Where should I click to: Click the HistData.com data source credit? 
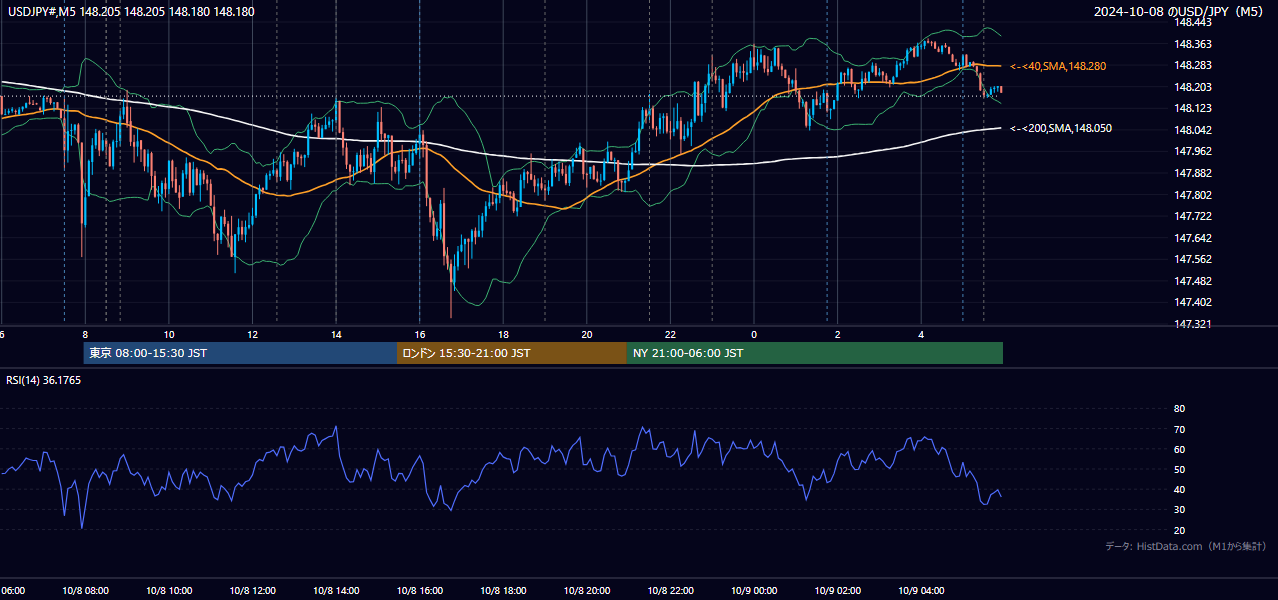coord(1186,546)
